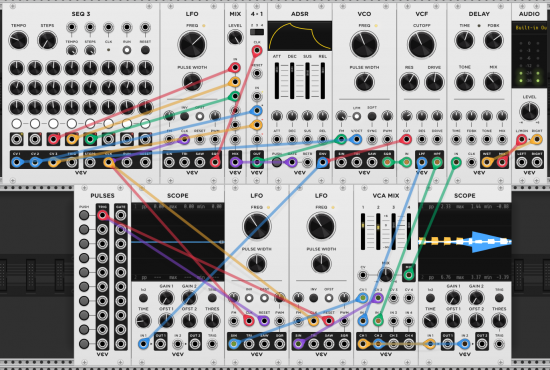550x370 pixels.
Task: Toggle the TRIG button on the SCOPE beside VCA MIX
Action: click(x=499, y=298)
